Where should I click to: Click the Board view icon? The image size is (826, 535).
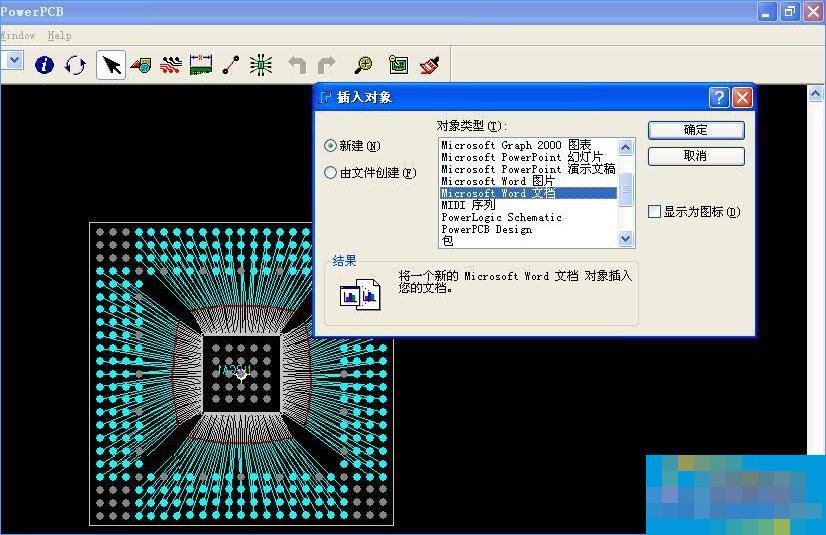point(398,65)
